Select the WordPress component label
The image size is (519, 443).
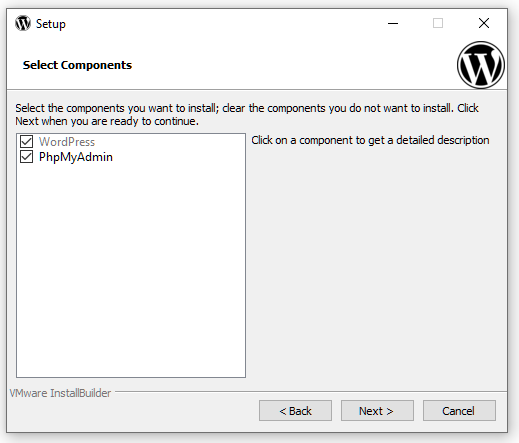(67, 142)
